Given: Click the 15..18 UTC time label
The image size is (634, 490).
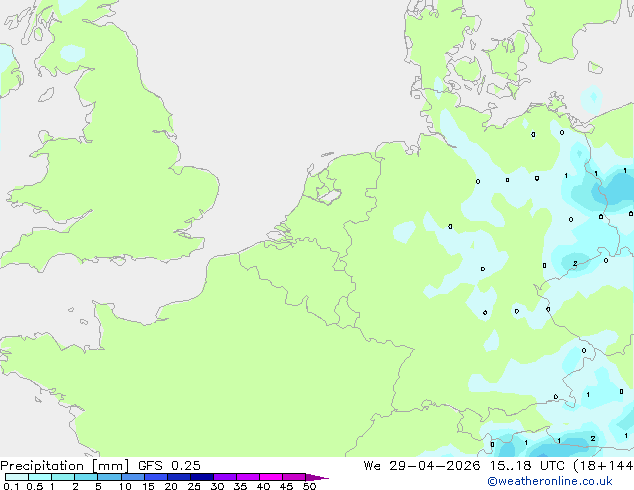Looking at the screenshot, I should (527, 466).
